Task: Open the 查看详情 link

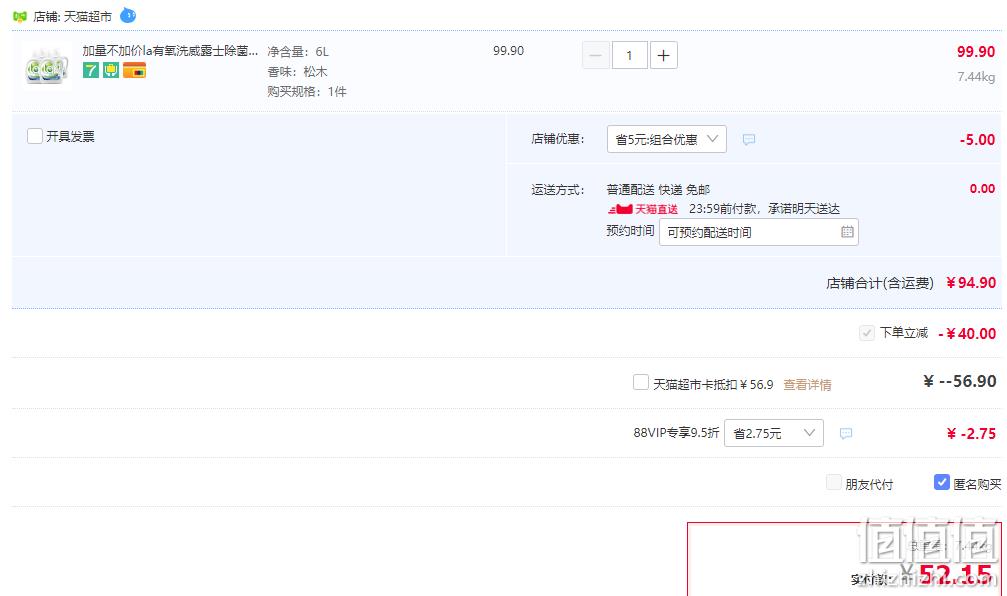Action: point(807,385)
